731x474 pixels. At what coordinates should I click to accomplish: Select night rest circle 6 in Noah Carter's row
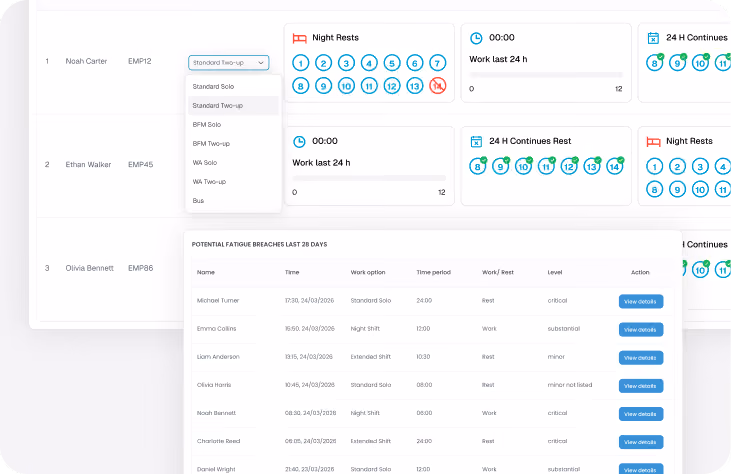coord(415,63)
